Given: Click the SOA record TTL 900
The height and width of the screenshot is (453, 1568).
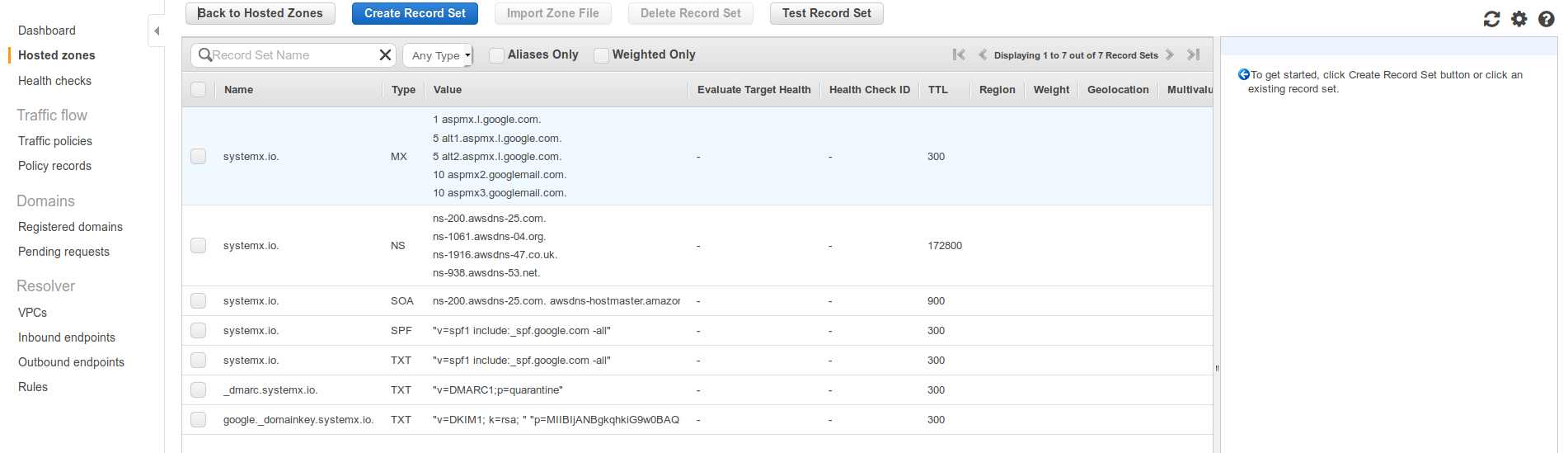Looking at the screenshot, I should (x=936, y=301).
